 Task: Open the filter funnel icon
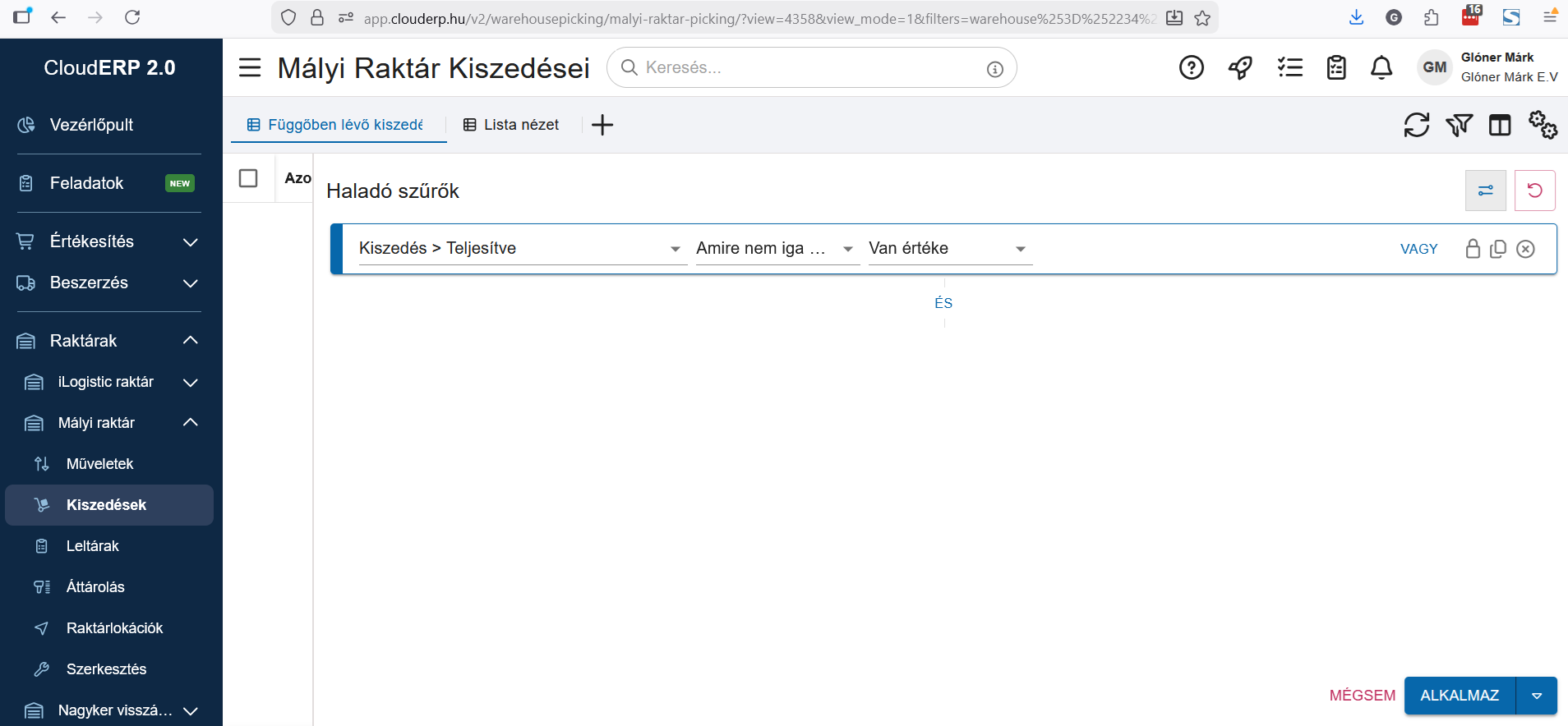coord(1459,125)
